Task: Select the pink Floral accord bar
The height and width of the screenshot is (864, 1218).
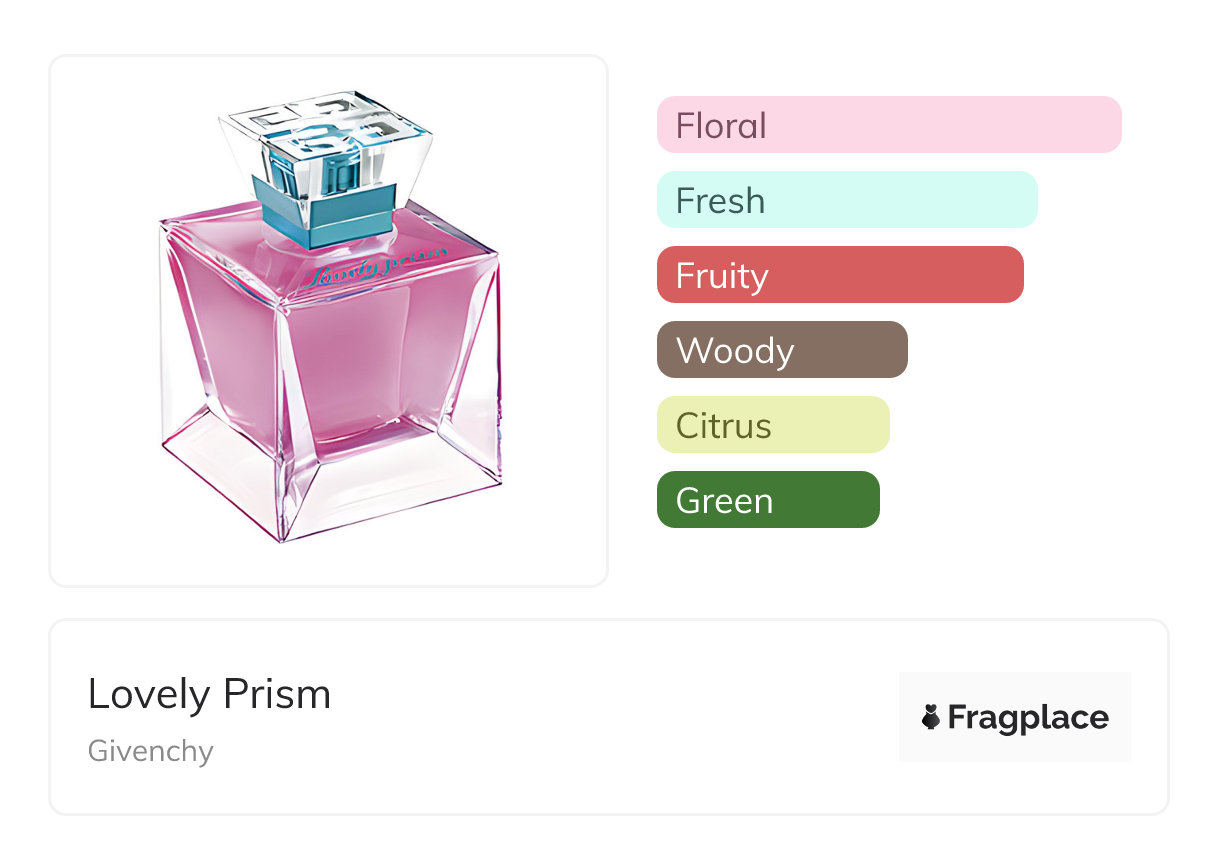Action: [889, 125]
